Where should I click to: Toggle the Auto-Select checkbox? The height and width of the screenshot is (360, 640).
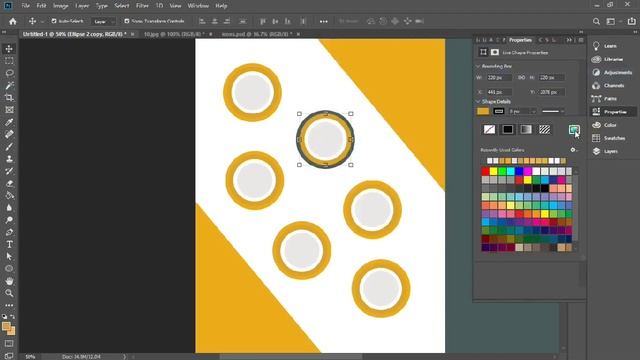[x=54, y=21]
